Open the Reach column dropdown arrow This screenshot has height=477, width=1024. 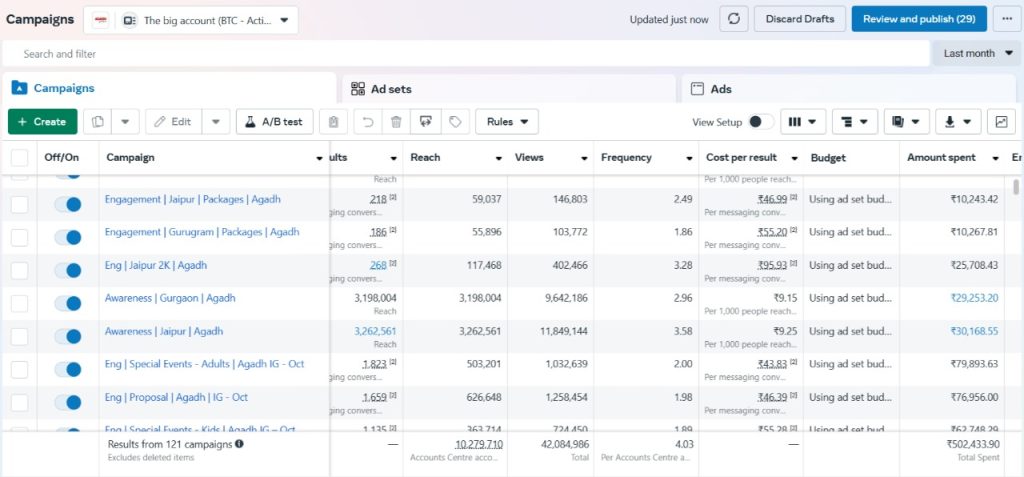(499, 158)
